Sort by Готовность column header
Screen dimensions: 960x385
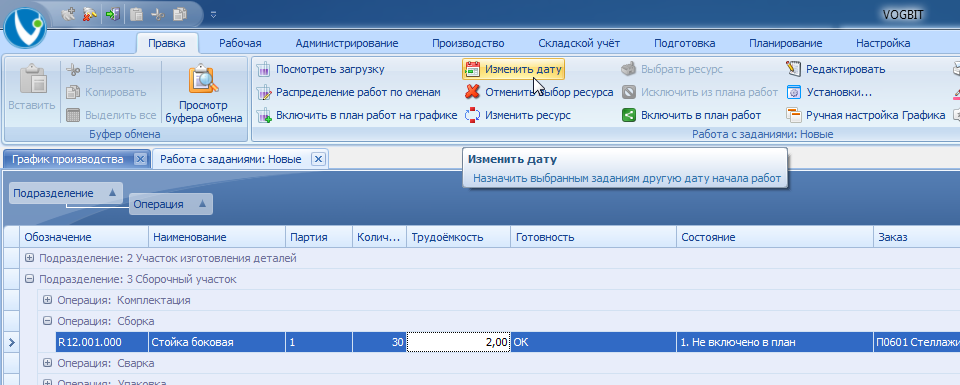tap(594, 237)
